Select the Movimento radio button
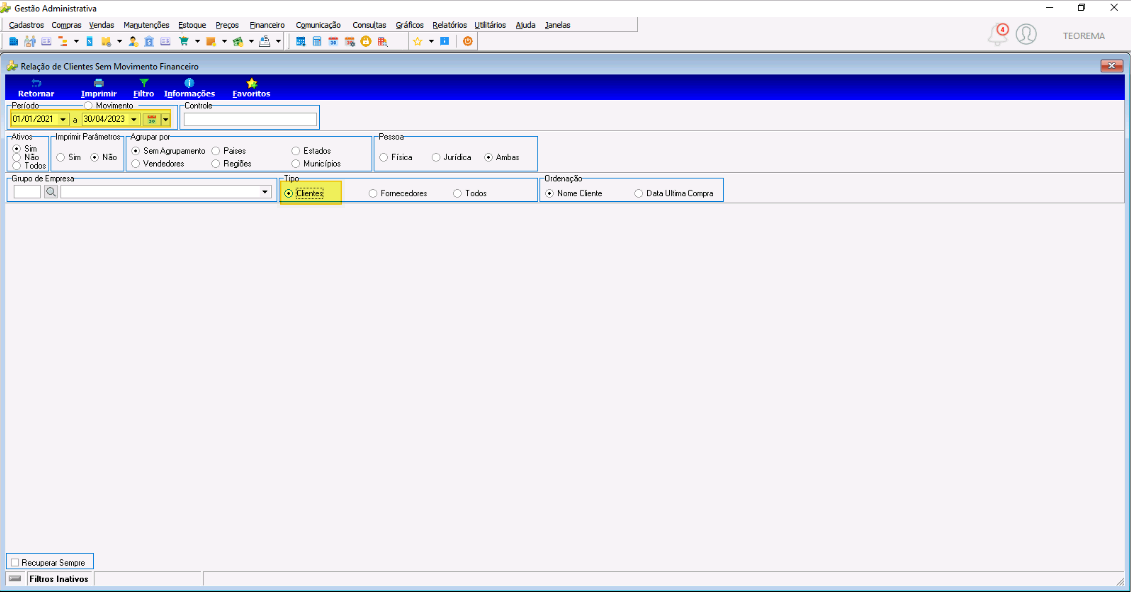 click(x=88, y=106)
